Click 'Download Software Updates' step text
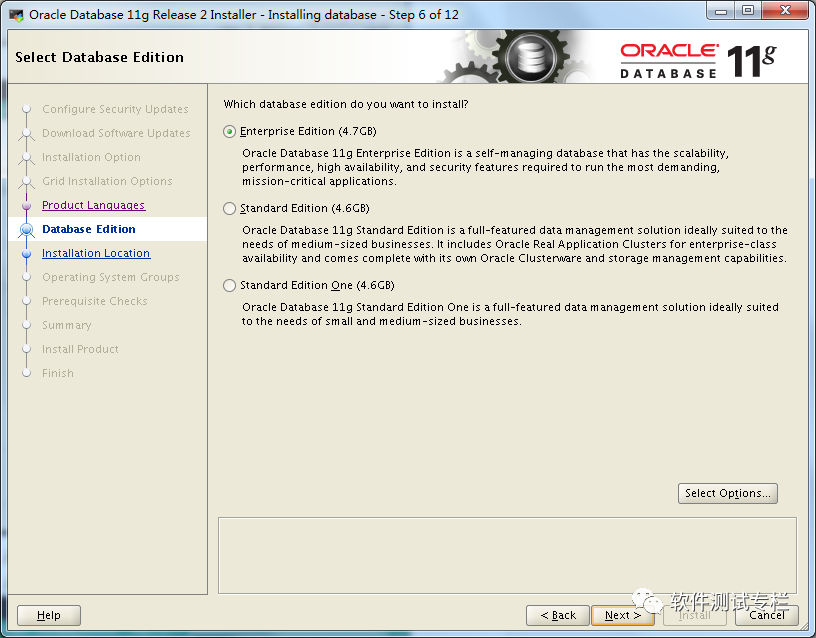 point(116,133)
